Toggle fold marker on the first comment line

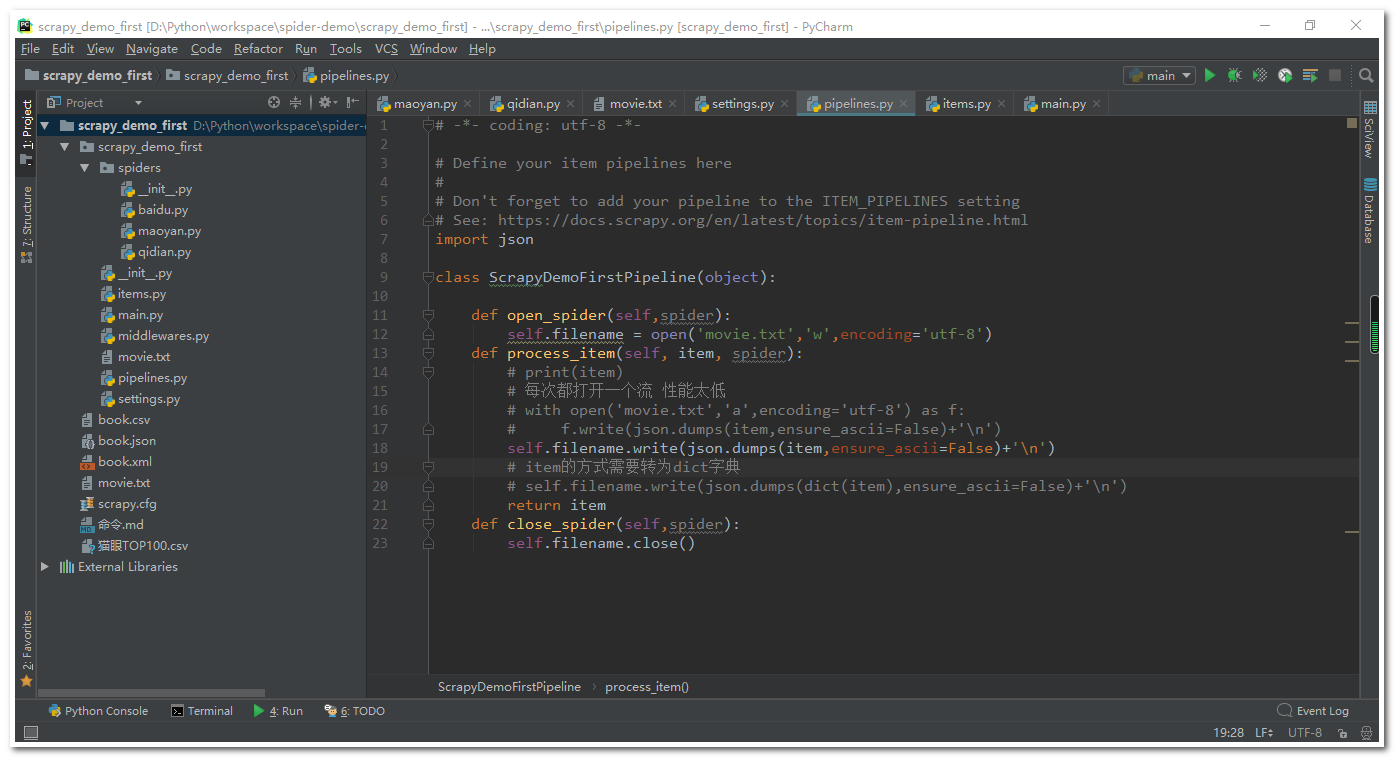[x=428, y=125]
